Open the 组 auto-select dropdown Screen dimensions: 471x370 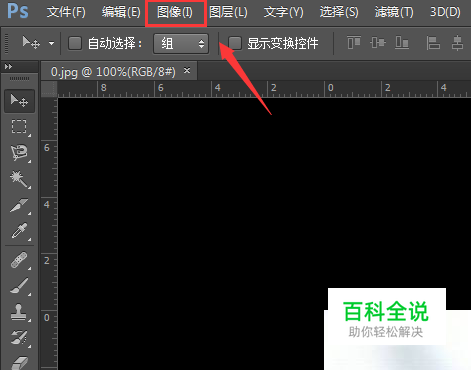tap(181, 43)
